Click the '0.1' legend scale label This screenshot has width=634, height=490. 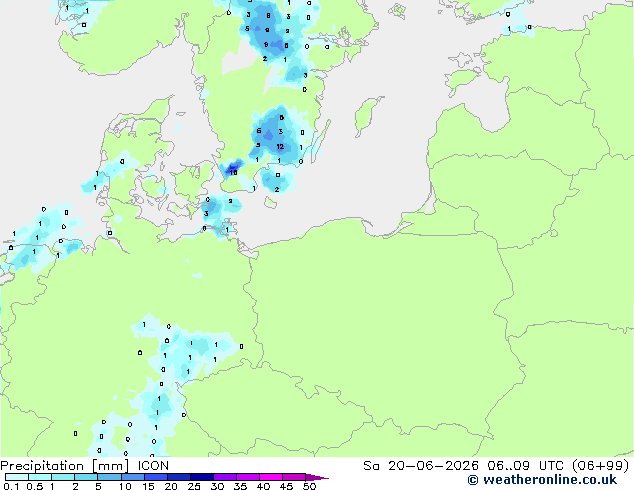pyautogui.click(x=11, y=486)
